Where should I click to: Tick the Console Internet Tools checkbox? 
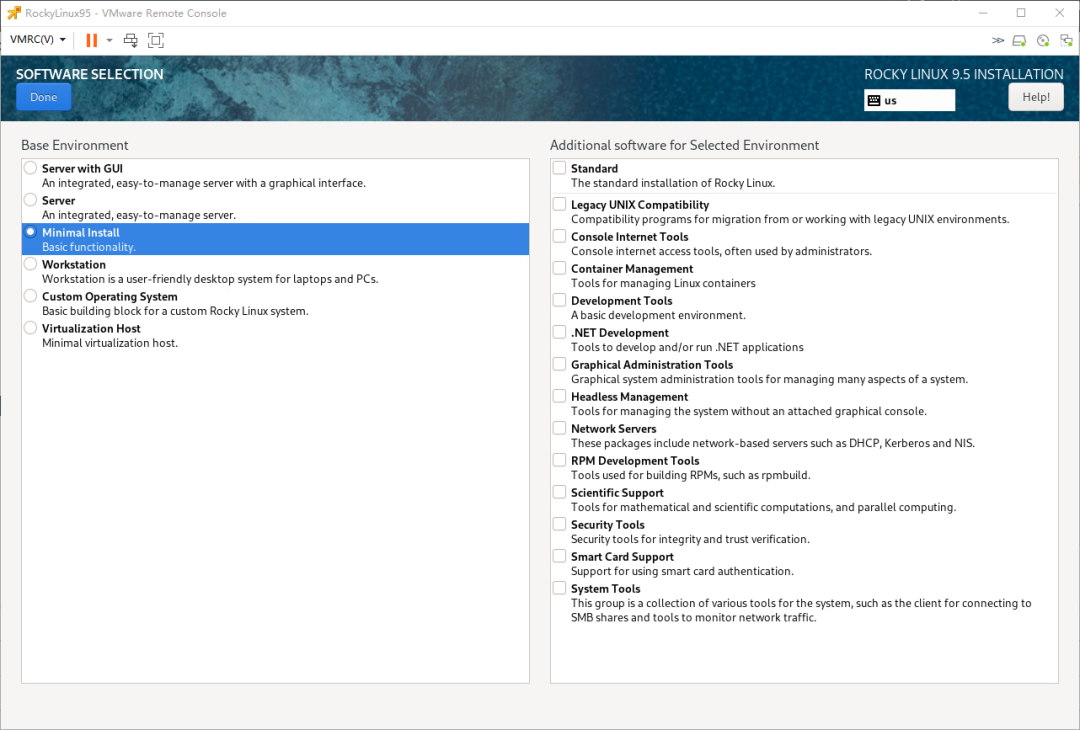[559, 236]
